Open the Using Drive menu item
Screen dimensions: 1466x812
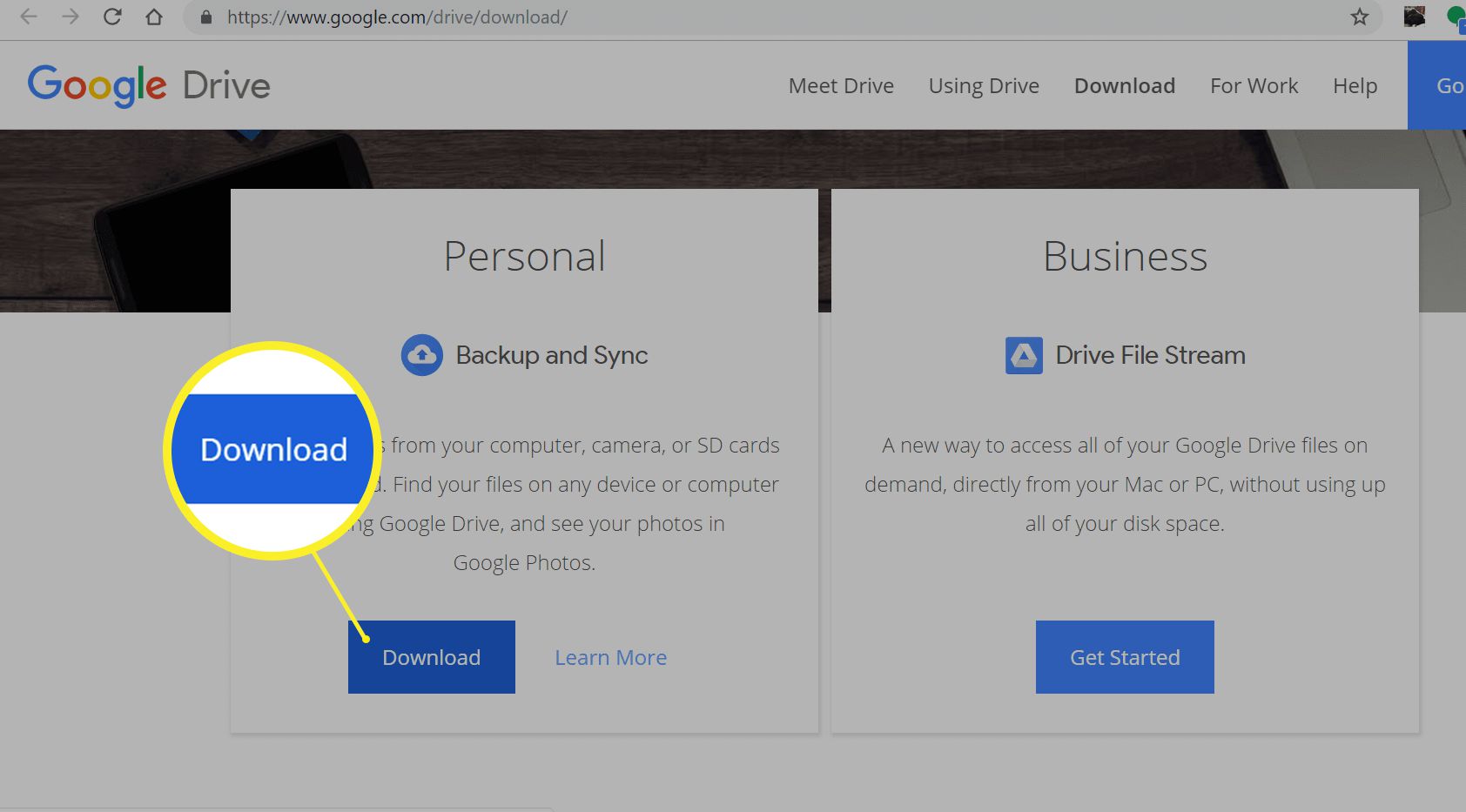pos(984,86)
